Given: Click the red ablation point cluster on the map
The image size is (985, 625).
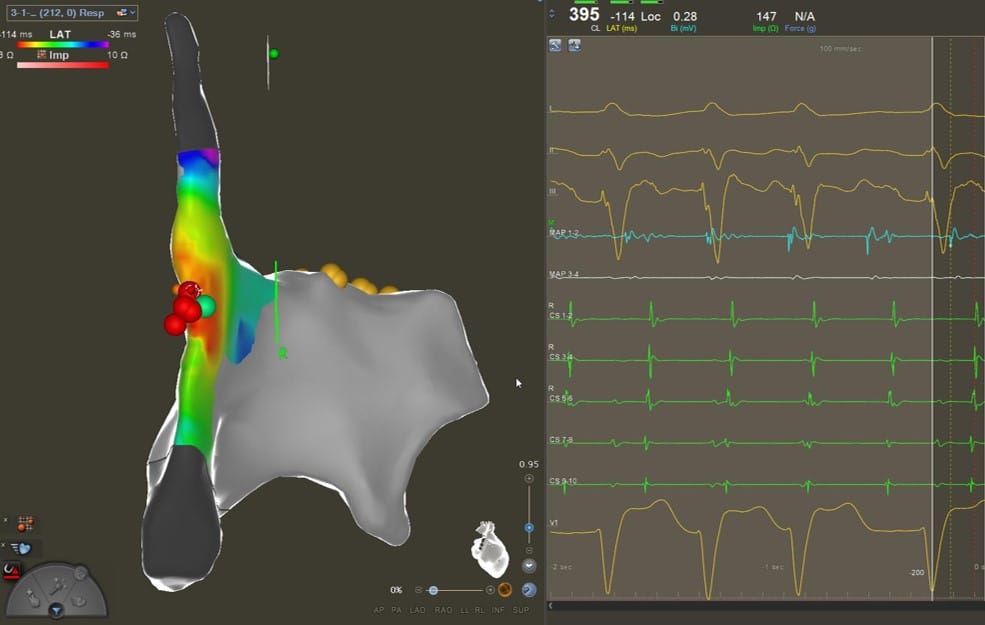Looking at the screenshot, I should (x=183, y=308).
